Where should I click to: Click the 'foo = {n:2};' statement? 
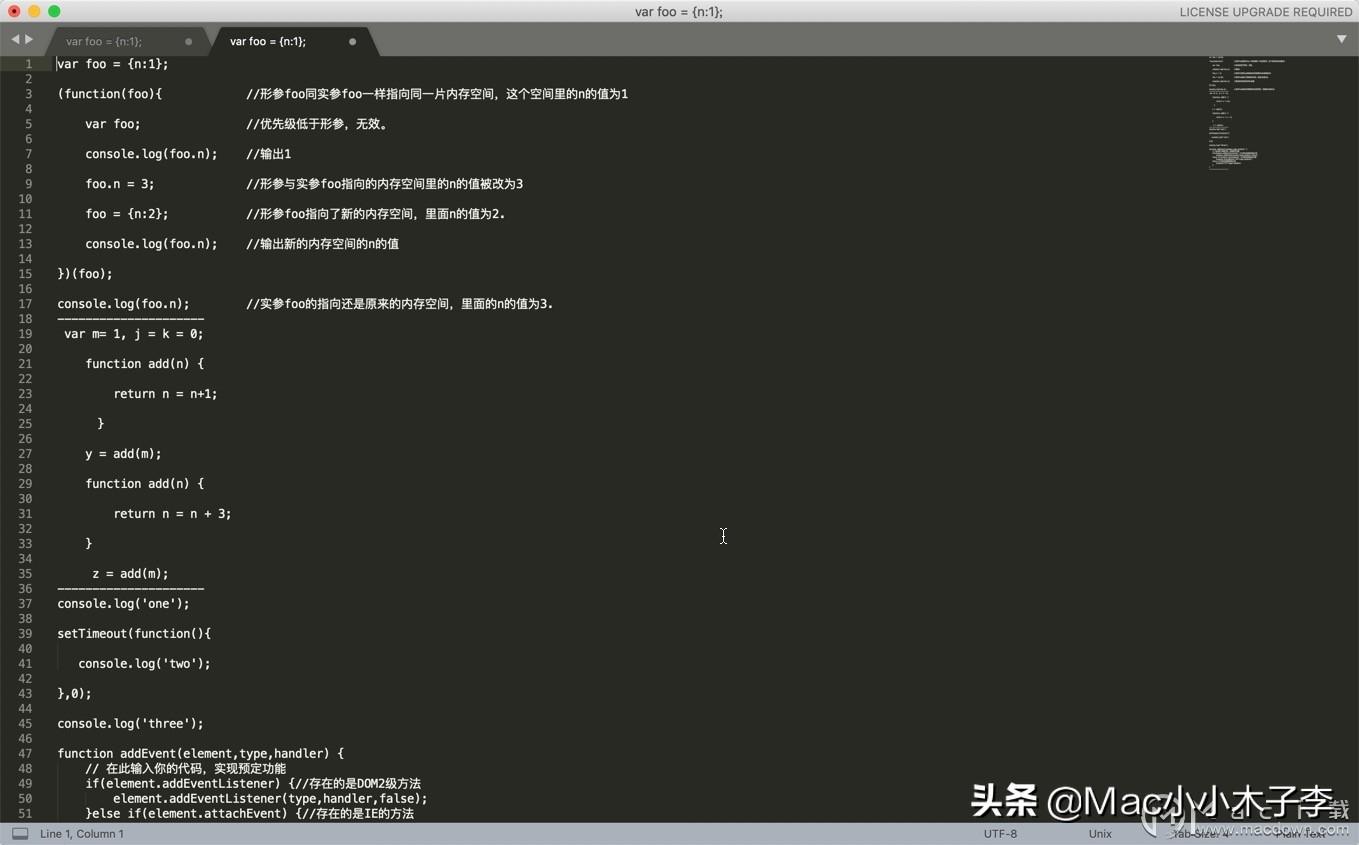click(127, 214)
